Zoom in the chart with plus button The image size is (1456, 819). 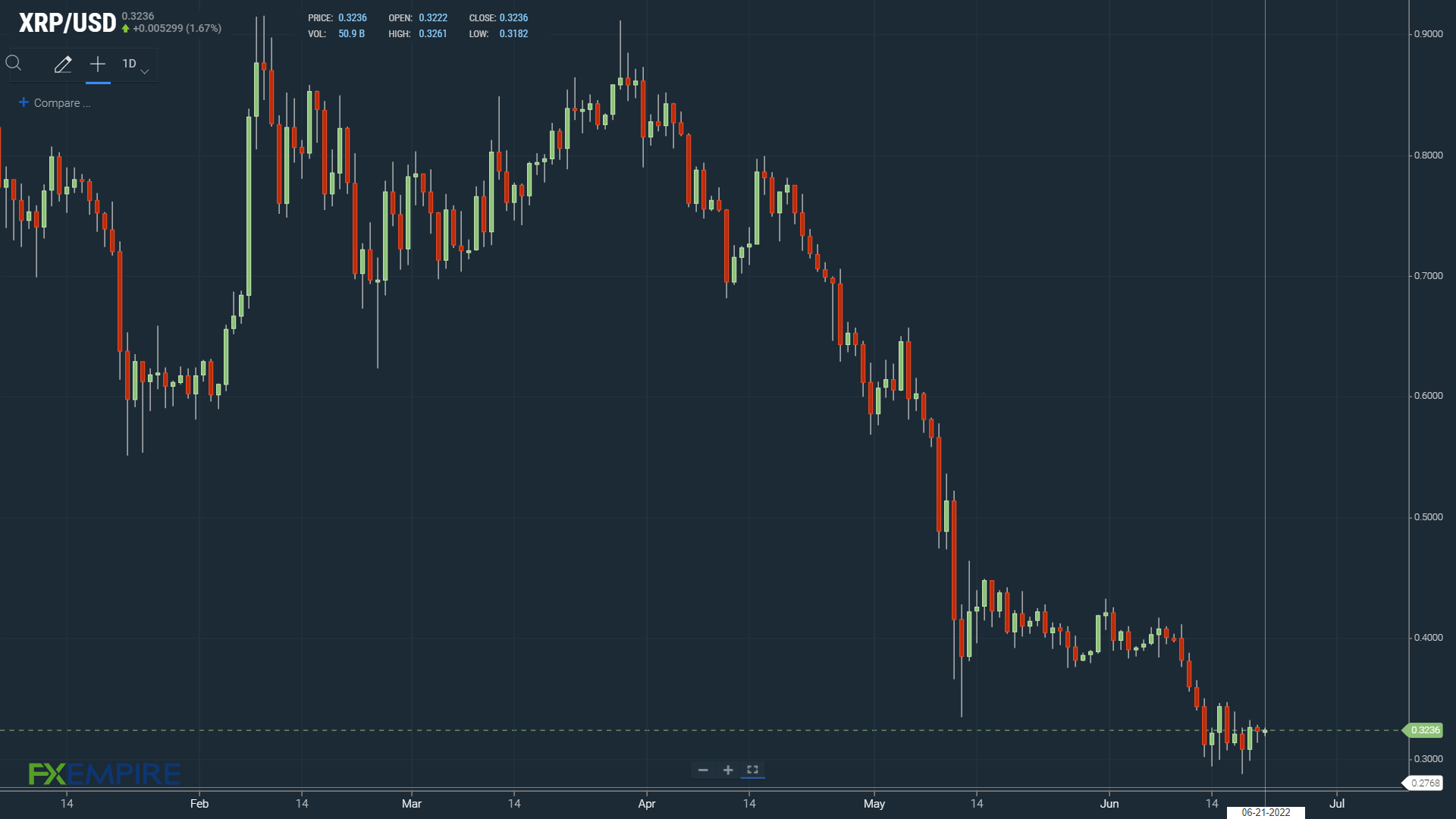pyautogui.click(x=728, y=770)
